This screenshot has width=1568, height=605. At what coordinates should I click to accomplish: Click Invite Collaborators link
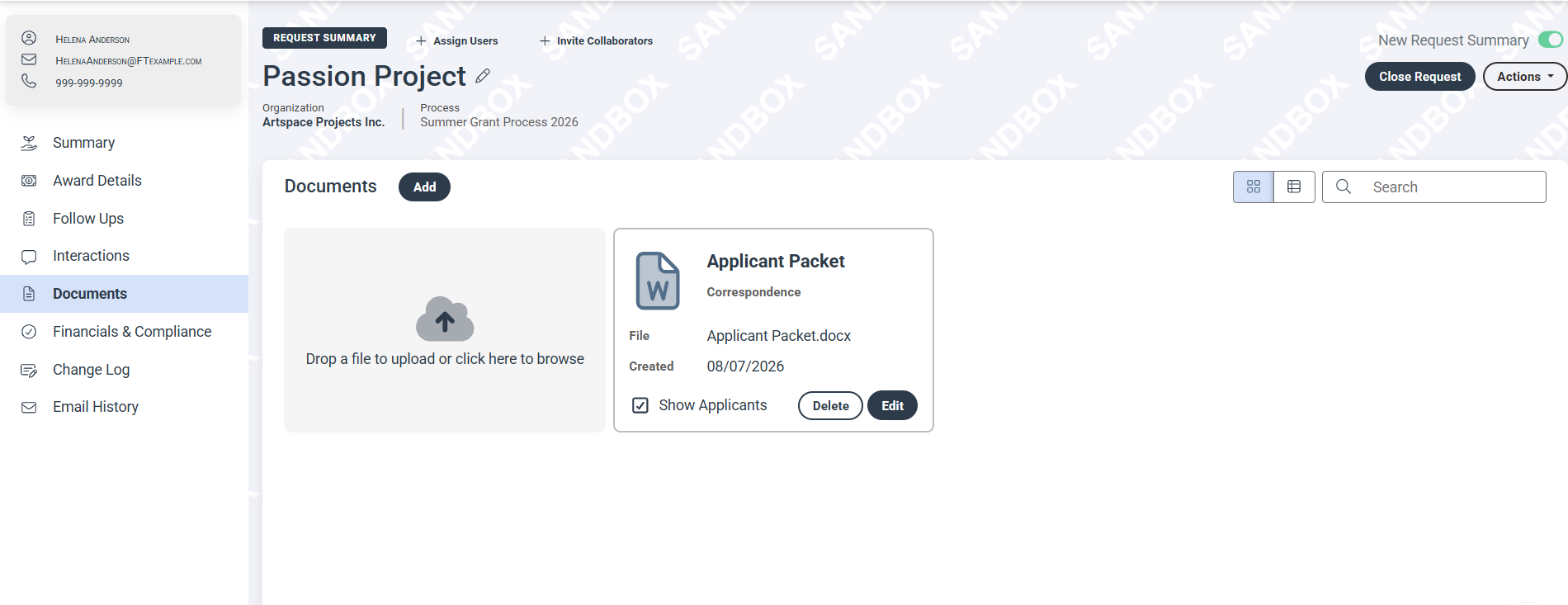coord(604,41)
